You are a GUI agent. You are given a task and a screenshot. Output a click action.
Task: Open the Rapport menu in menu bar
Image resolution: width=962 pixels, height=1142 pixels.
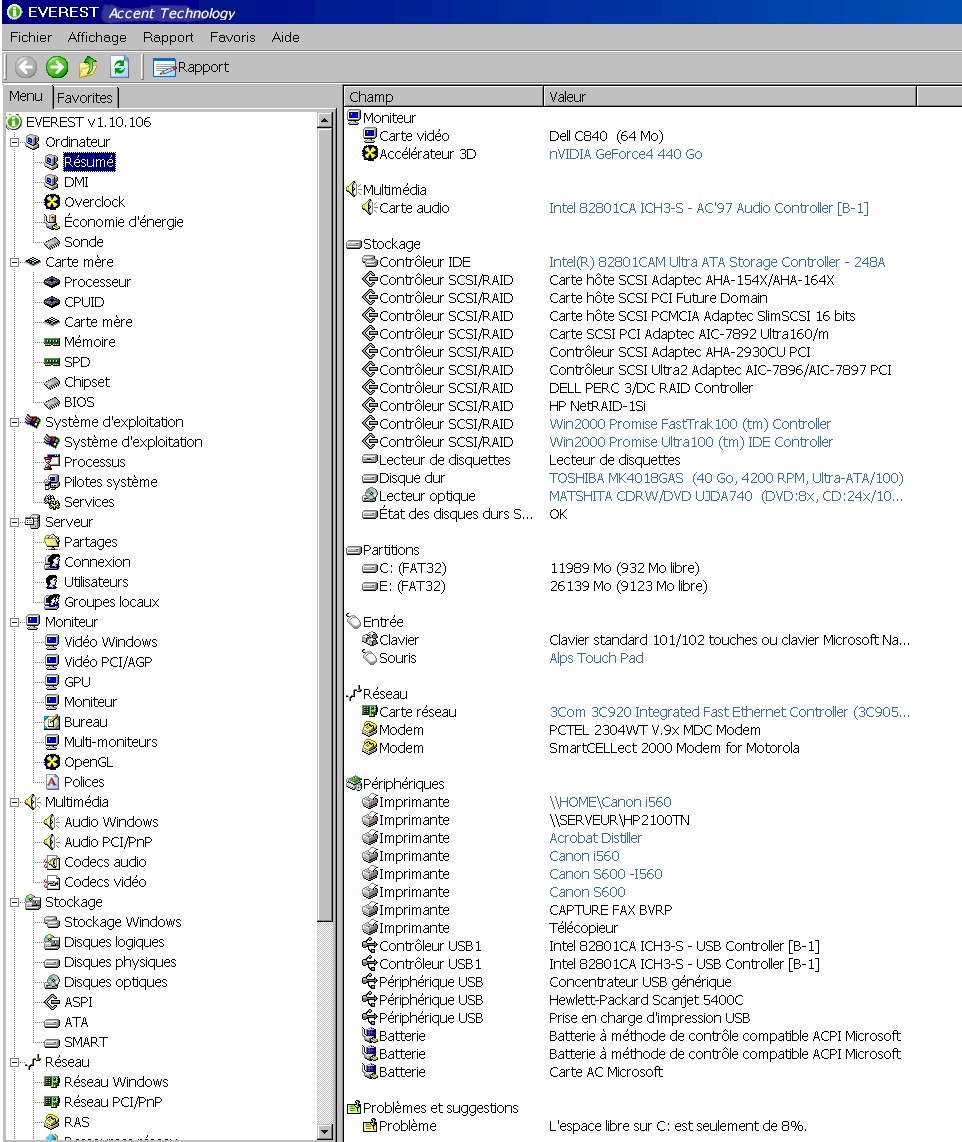coord(168,37)
